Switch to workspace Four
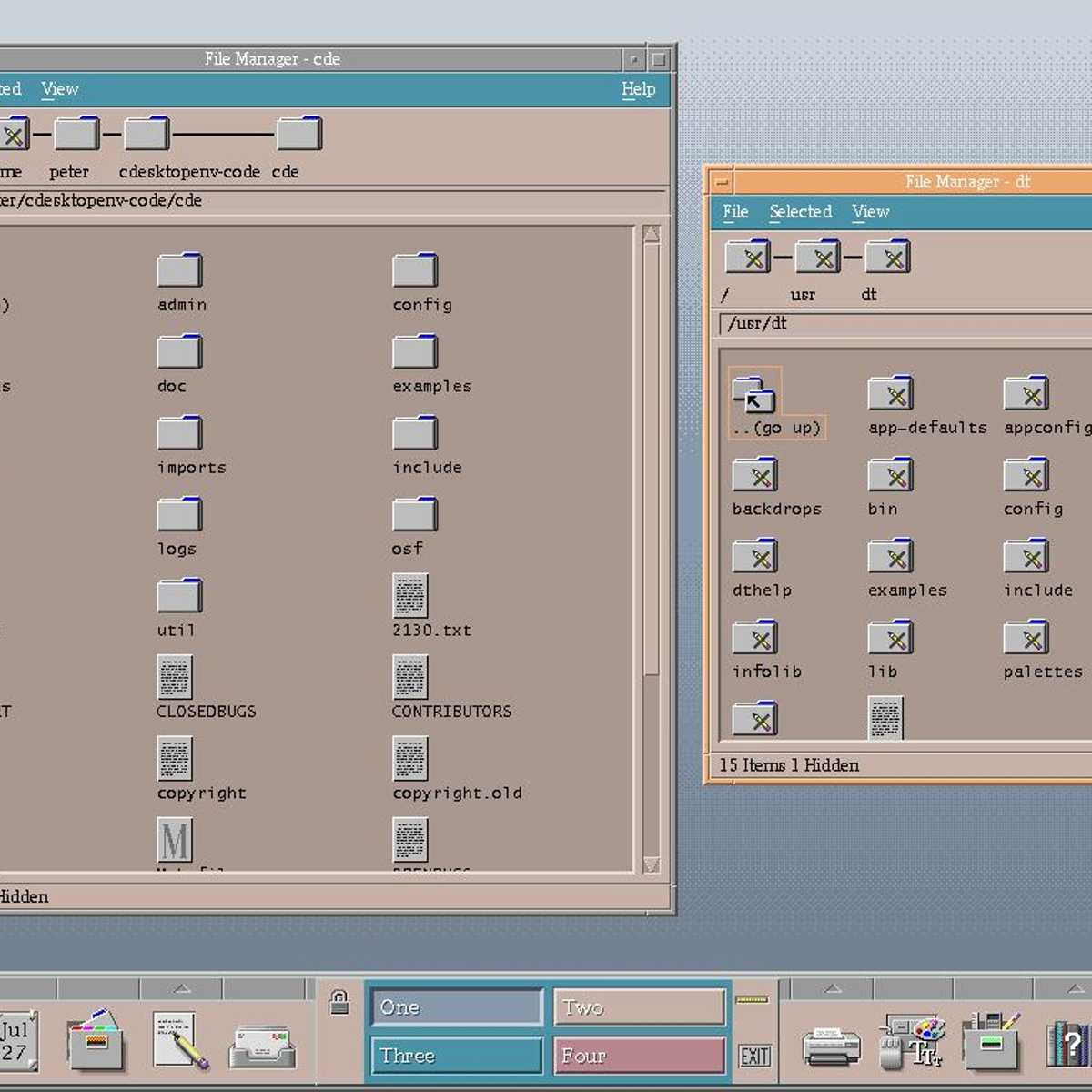This screenshot has height=1092, width=1092. click(x=638, y=1056)
